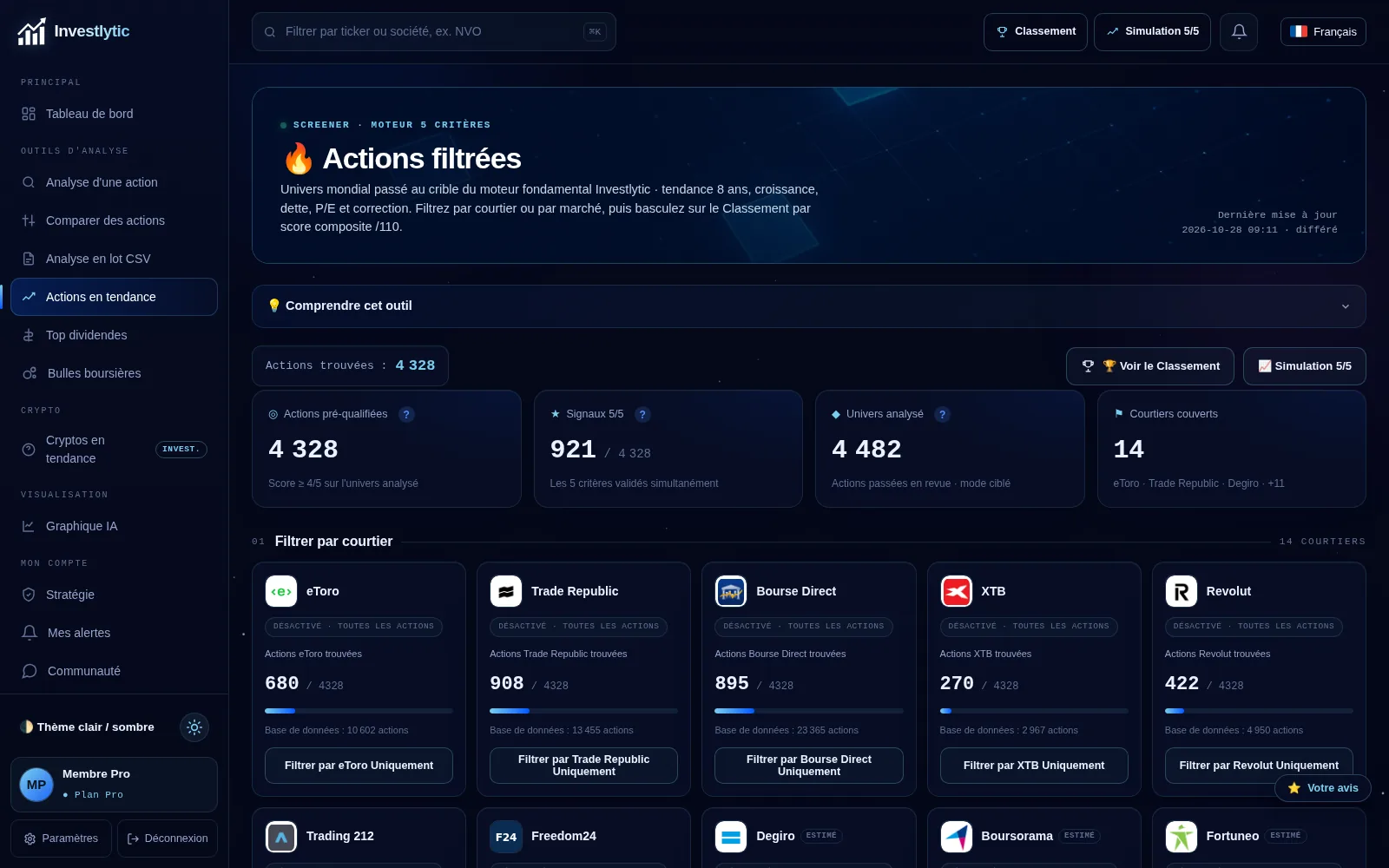Open notifications bell icon
This screenshot has width=1389, height=868.
click(1239, 32)
